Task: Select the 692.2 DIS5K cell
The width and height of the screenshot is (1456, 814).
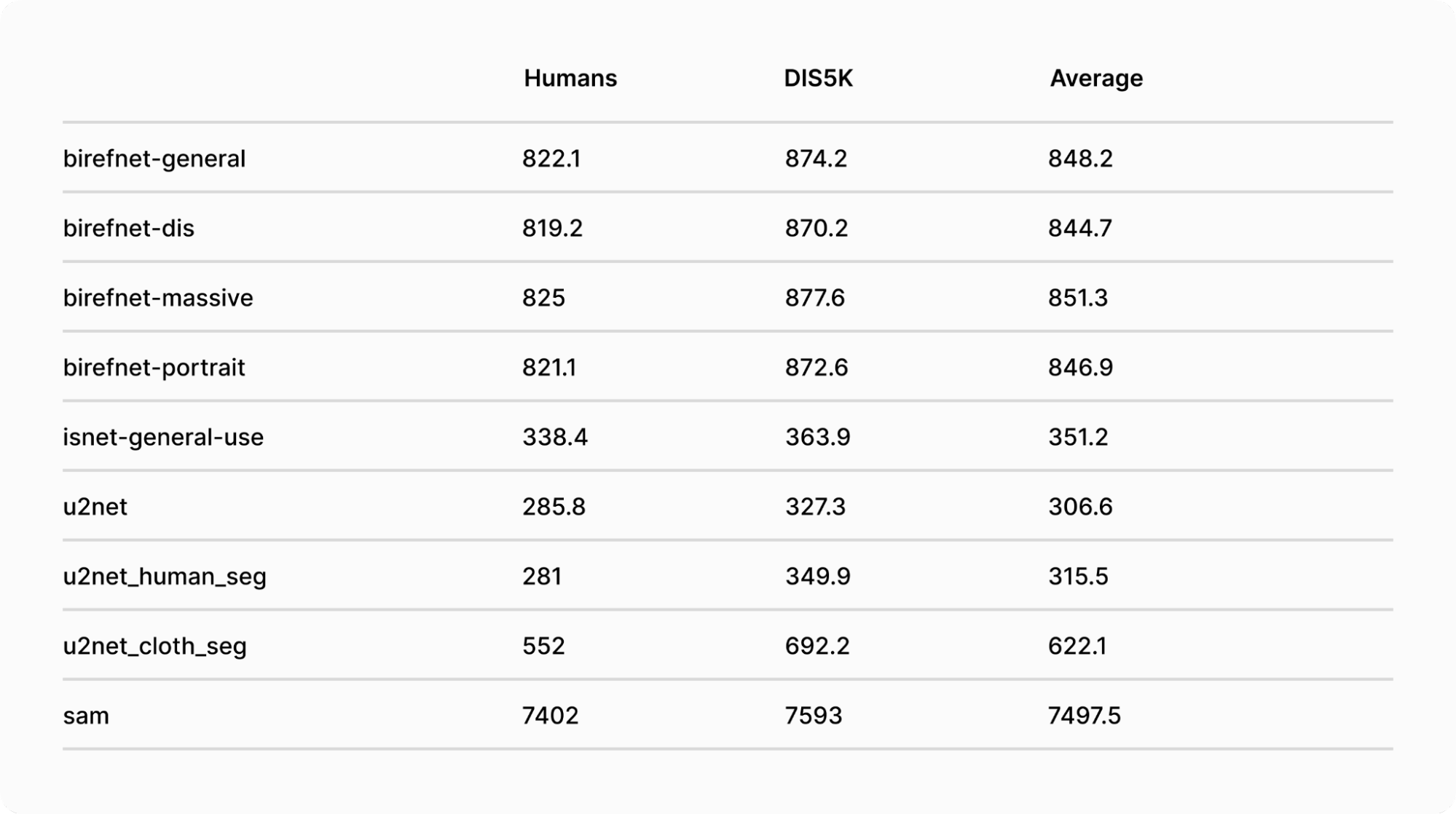Action: click(x=816, y=646)
